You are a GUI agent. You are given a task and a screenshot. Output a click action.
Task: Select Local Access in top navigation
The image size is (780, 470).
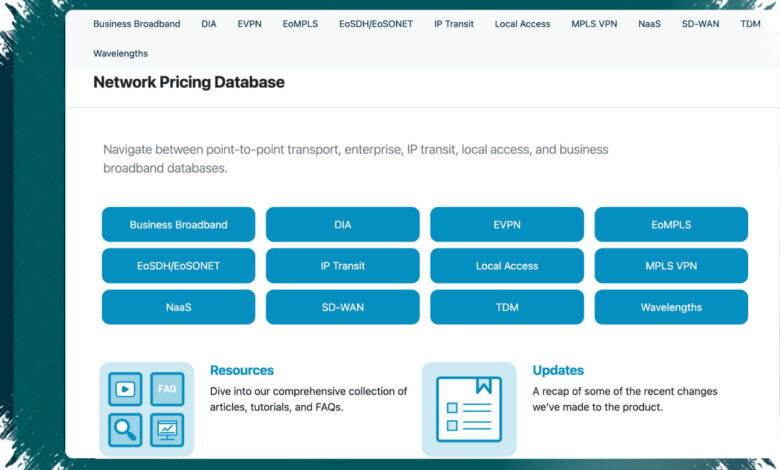522,24
